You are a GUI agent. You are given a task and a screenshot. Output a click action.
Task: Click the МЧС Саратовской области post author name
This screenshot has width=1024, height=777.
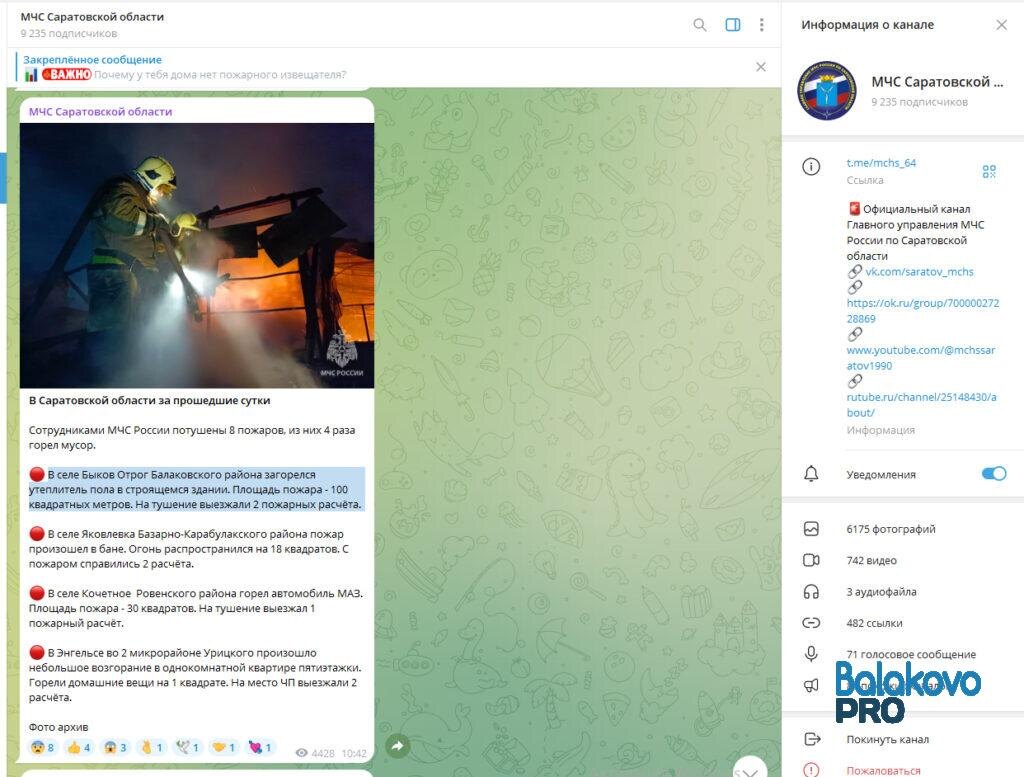(x=101, y=112)
